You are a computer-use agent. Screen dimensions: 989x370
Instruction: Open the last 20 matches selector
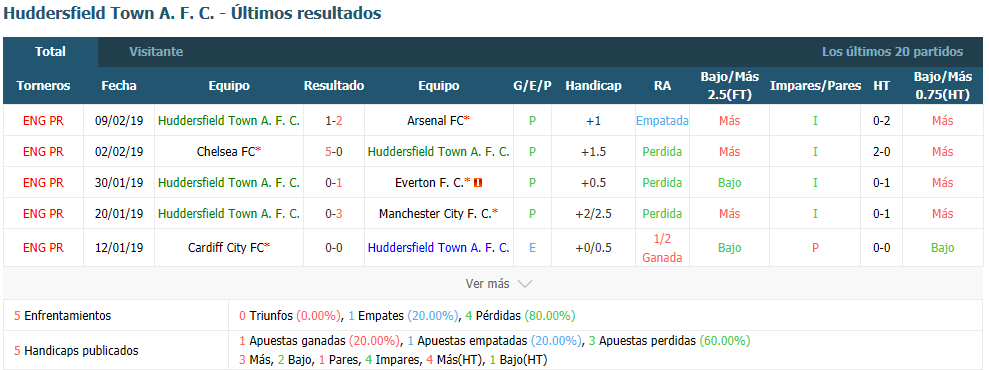(892, 52)
